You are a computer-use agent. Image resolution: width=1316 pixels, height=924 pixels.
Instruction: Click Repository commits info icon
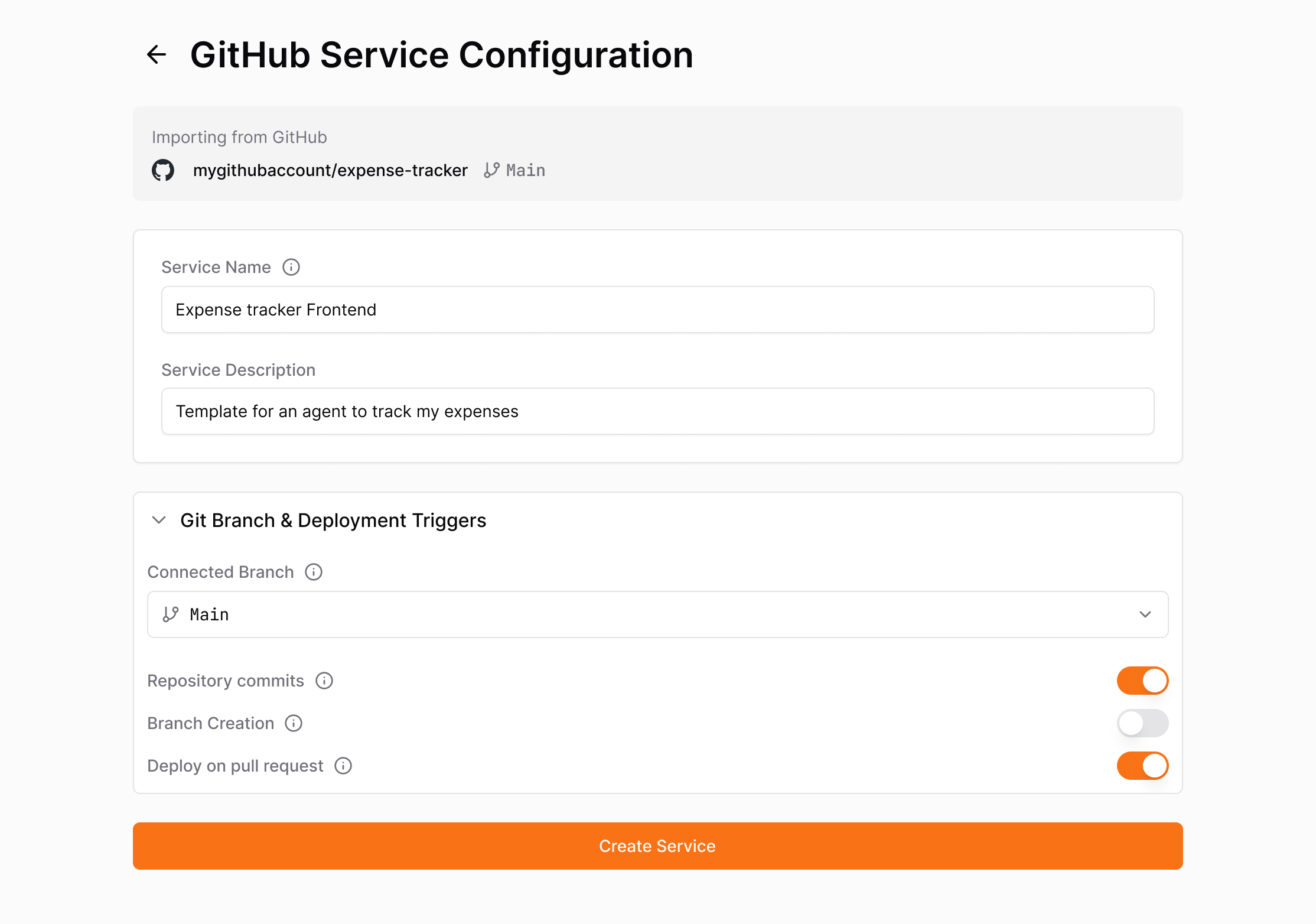coord(324,681)
